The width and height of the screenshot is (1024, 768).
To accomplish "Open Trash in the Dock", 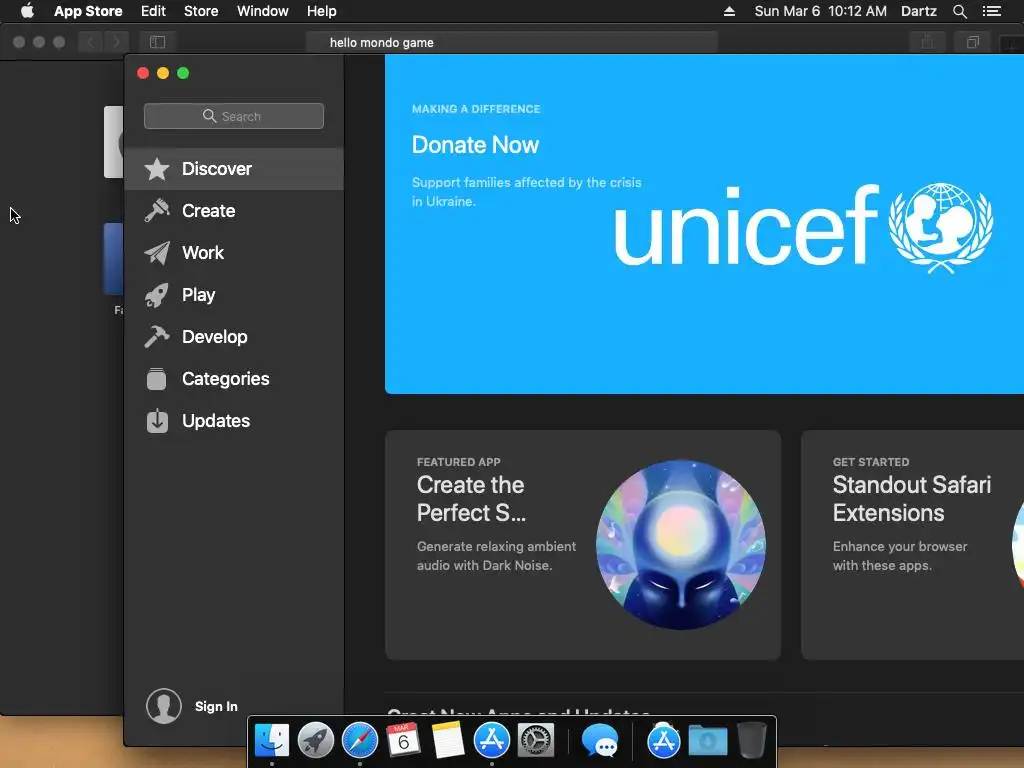I will pyautogui.click(x=752, y=741).
